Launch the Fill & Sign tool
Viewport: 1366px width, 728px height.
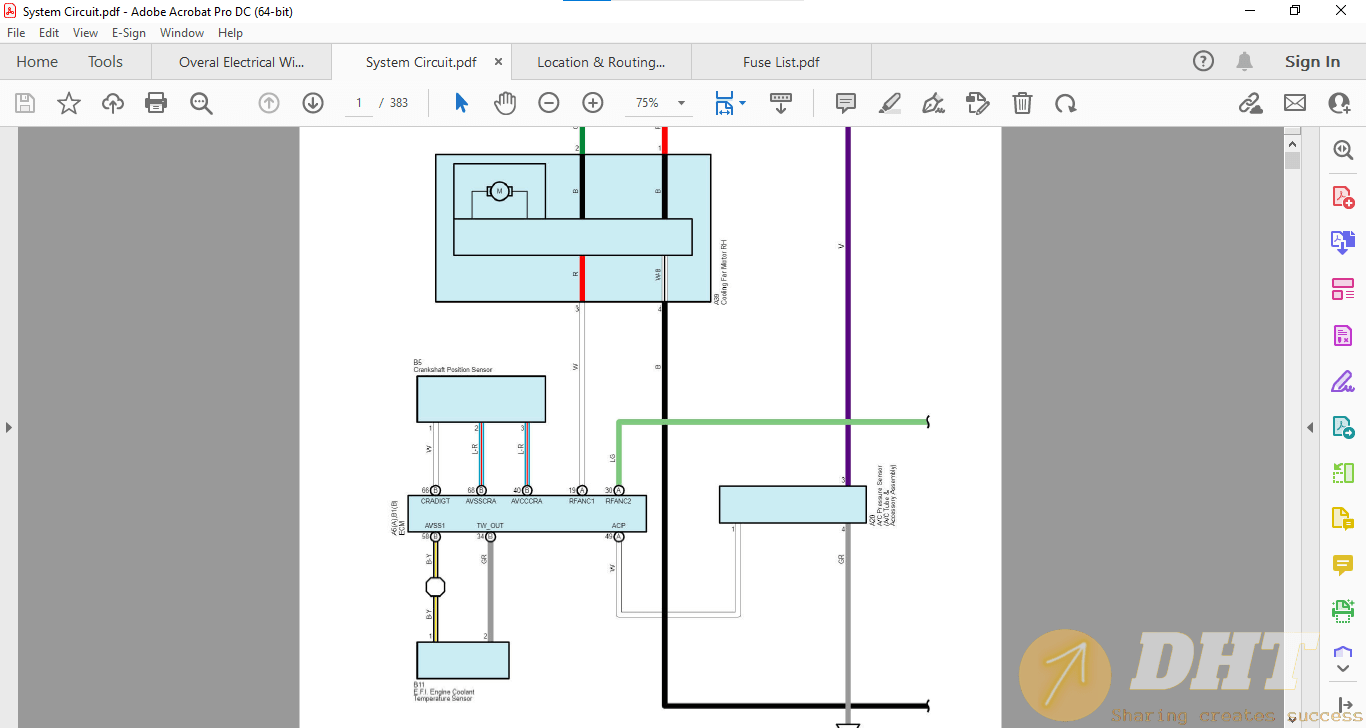(1341, 381)
